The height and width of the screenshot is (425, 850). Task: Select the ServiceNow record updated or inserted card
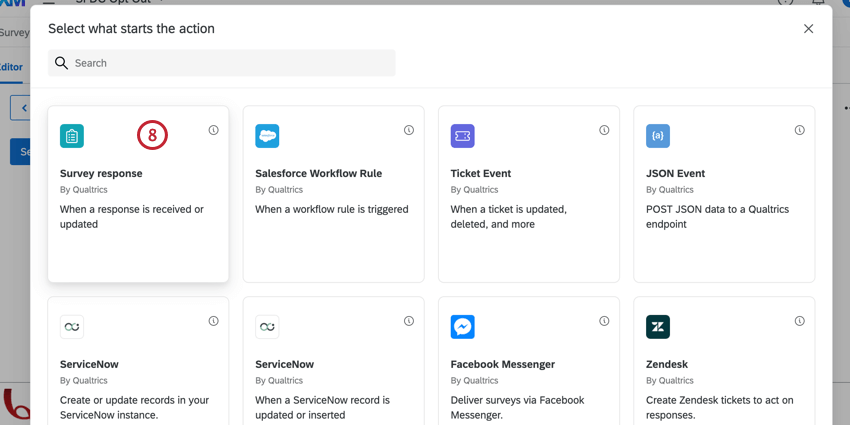pyautogui.click(x=333, y=361)
